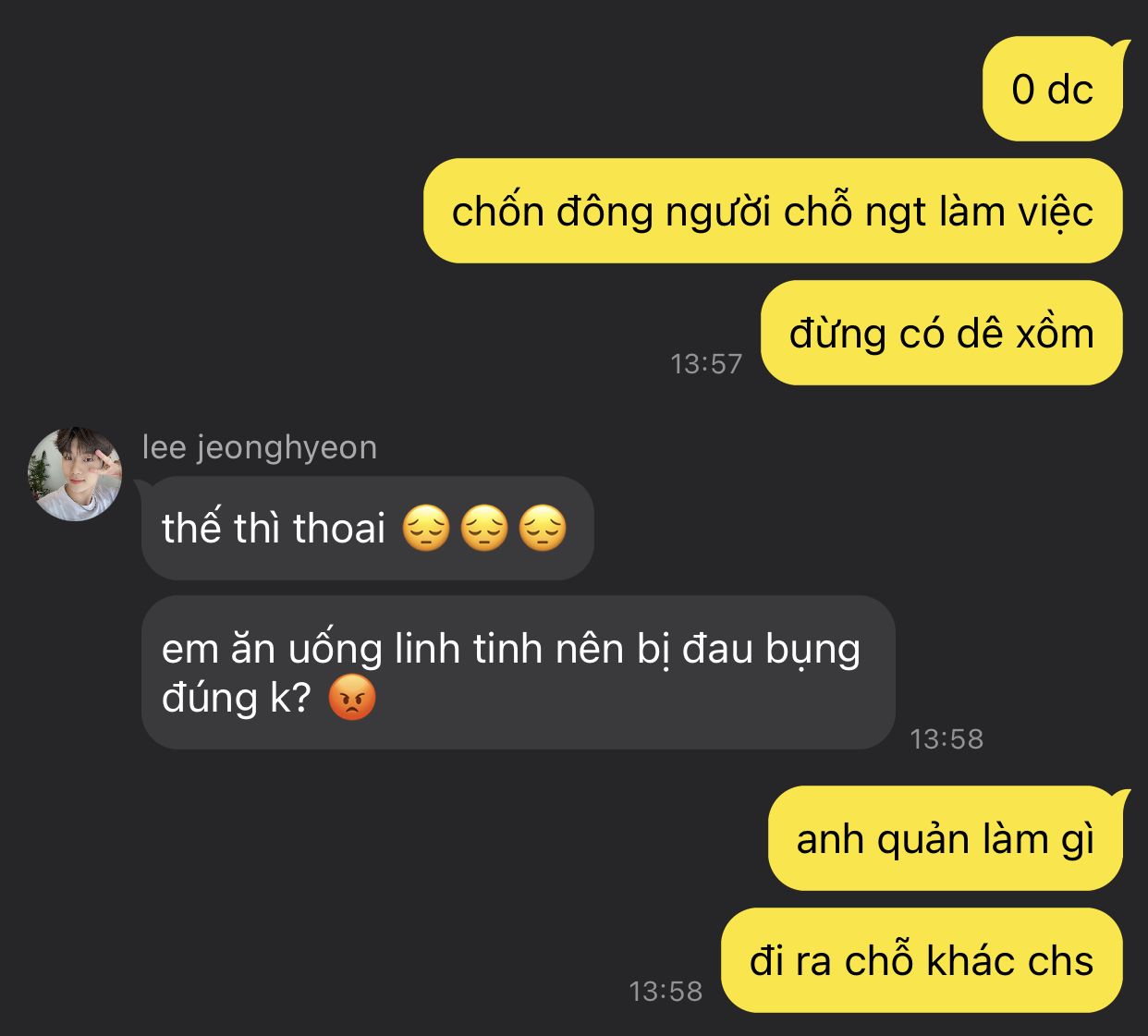
Task: Select the "thế thì thoai" message text
Action: point(274,529)
